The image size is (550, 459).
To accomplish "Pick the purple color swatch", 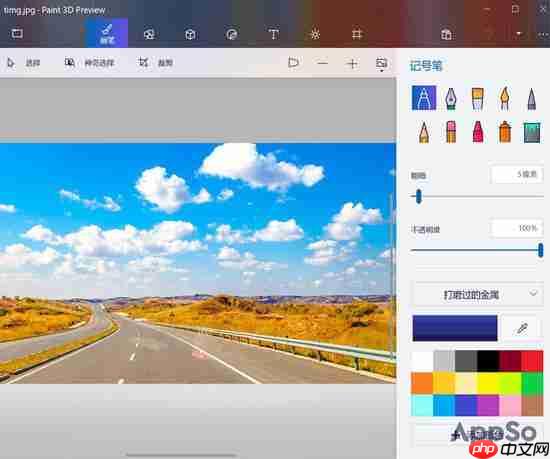I will click(x=488, y=405).
